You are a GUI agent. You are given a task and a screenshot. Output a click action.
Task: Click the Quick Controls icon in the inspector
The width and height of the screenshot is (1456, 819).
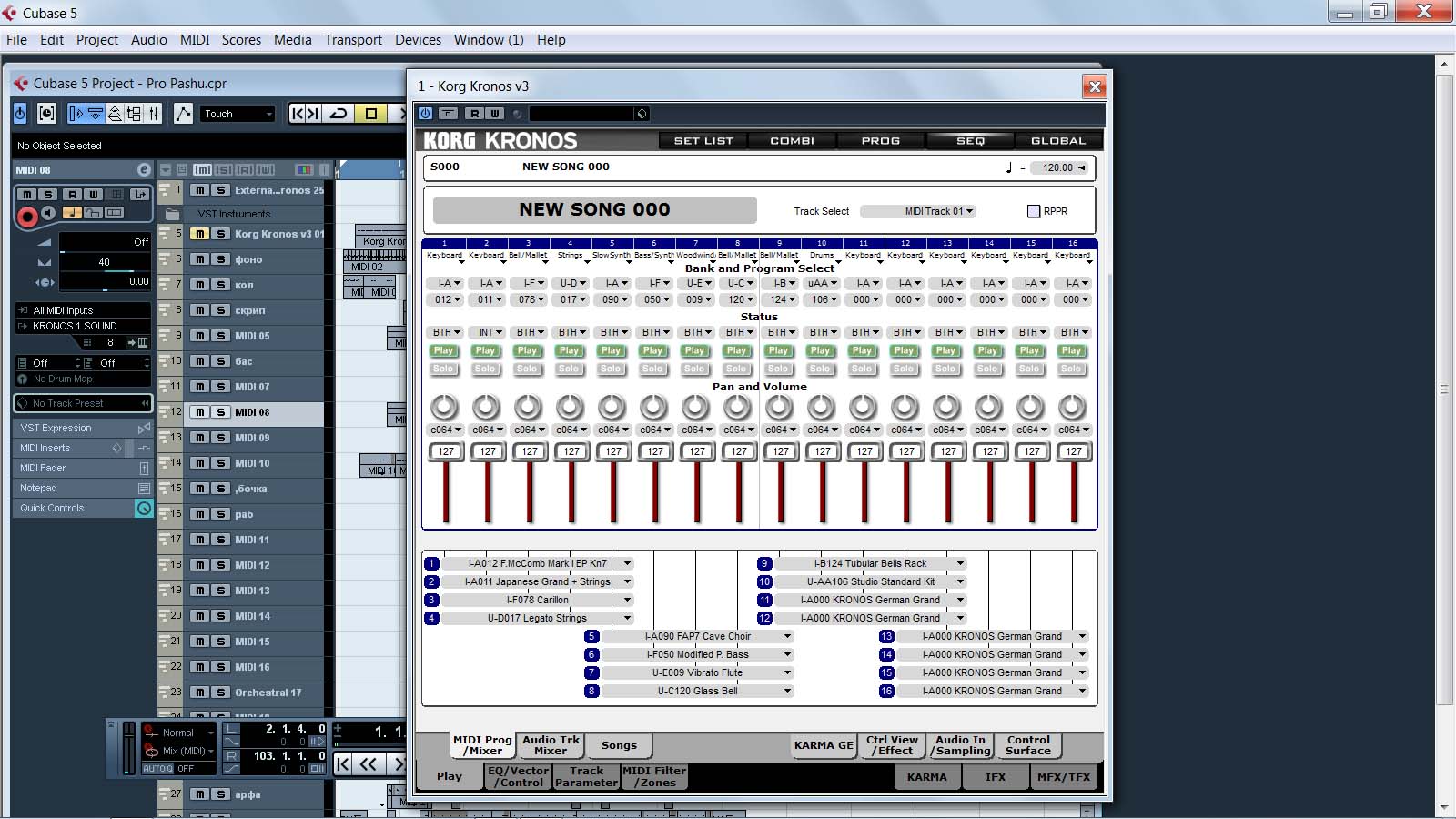(x=144, y=509)
